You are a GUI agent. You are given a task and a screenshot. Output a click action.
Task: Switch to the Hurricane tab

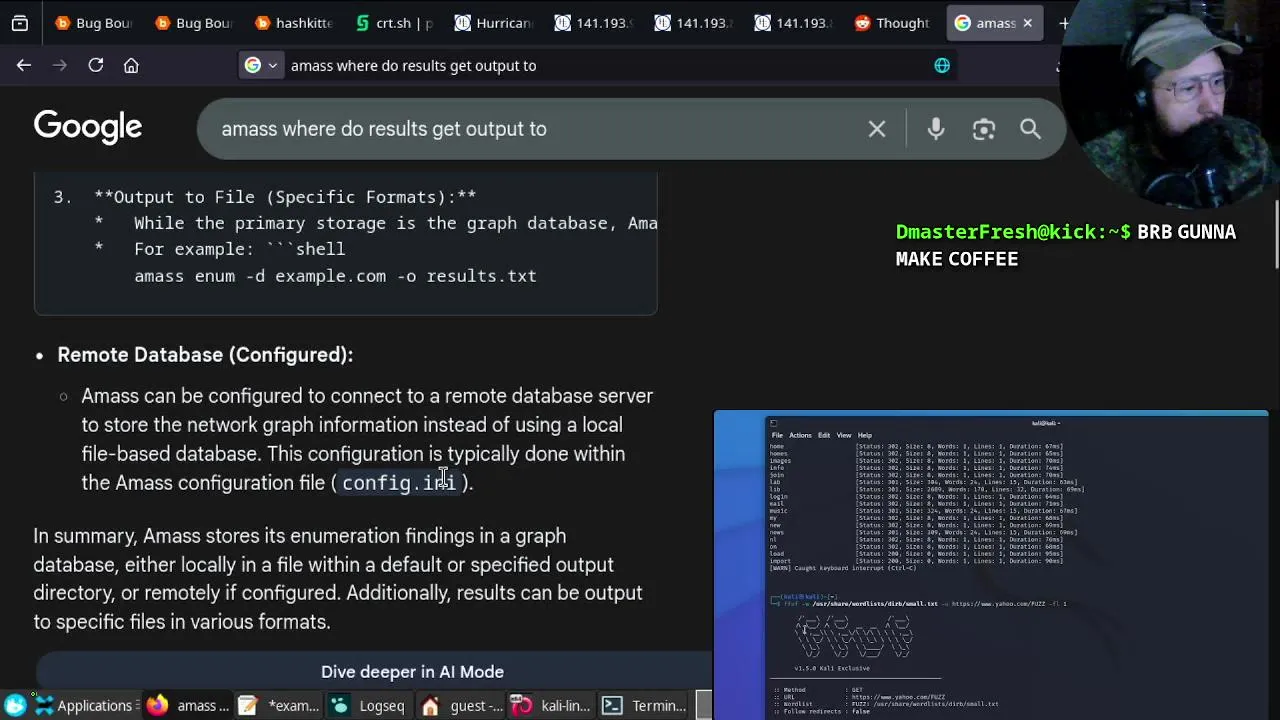click(x=494, y=23)
